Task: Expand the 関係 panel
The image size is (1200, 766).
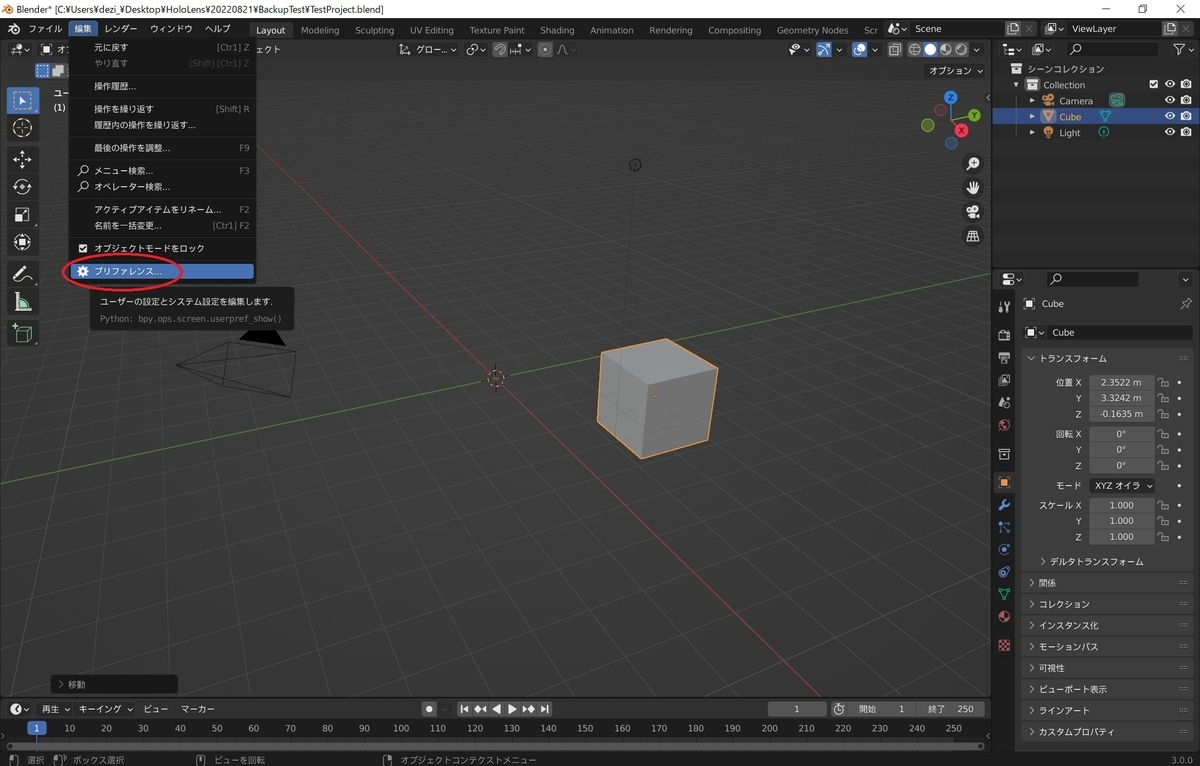Action: (x=1109, y=583)
